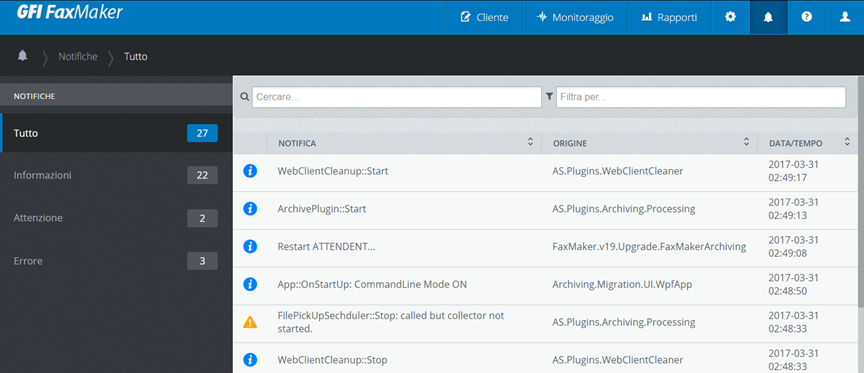
Task: Select the Informazioni notifications filter
Action: pyautogui.click(x=116, y=175)
